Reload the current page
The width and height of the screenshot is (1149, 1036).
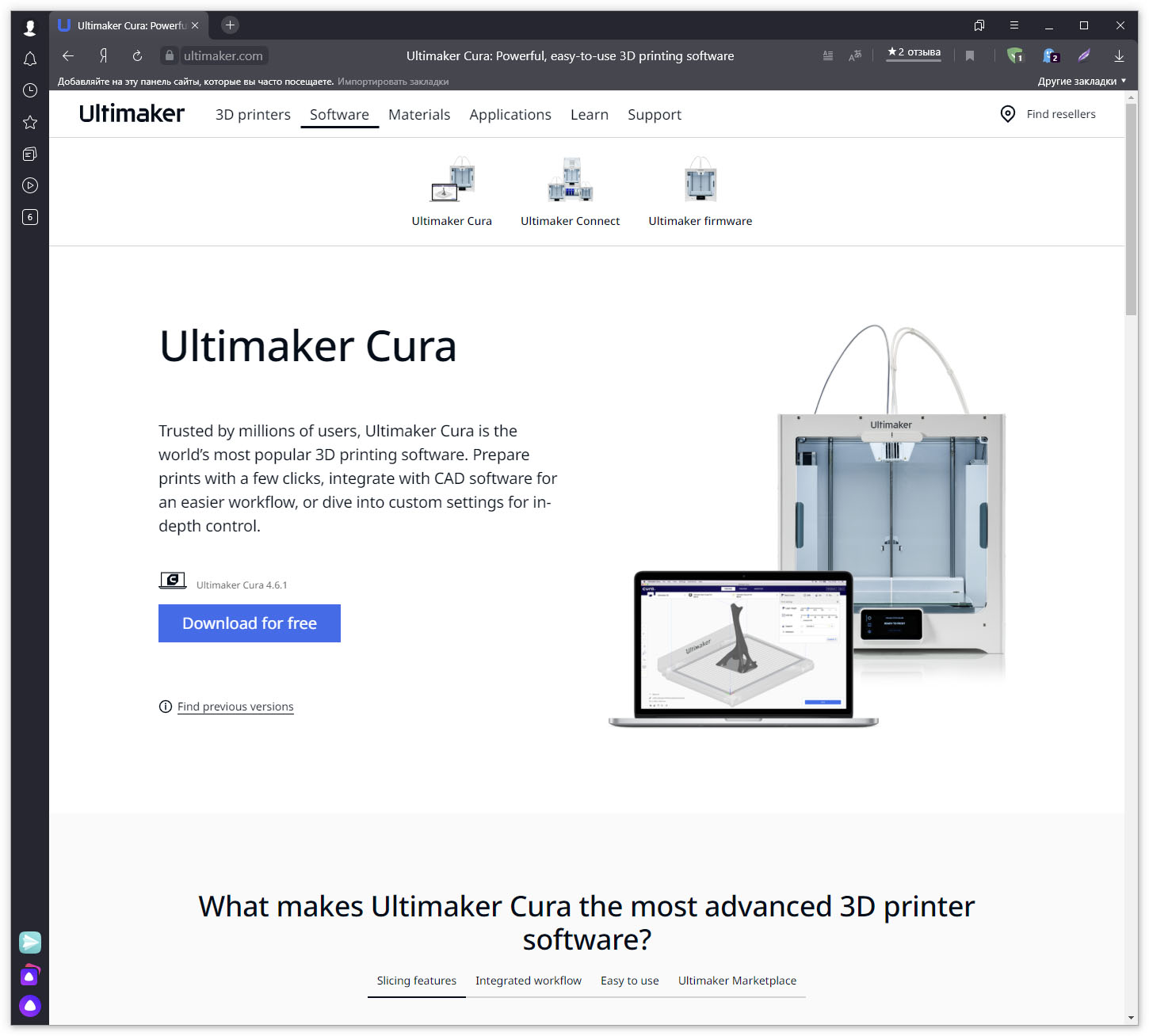[x=137, y=55]
